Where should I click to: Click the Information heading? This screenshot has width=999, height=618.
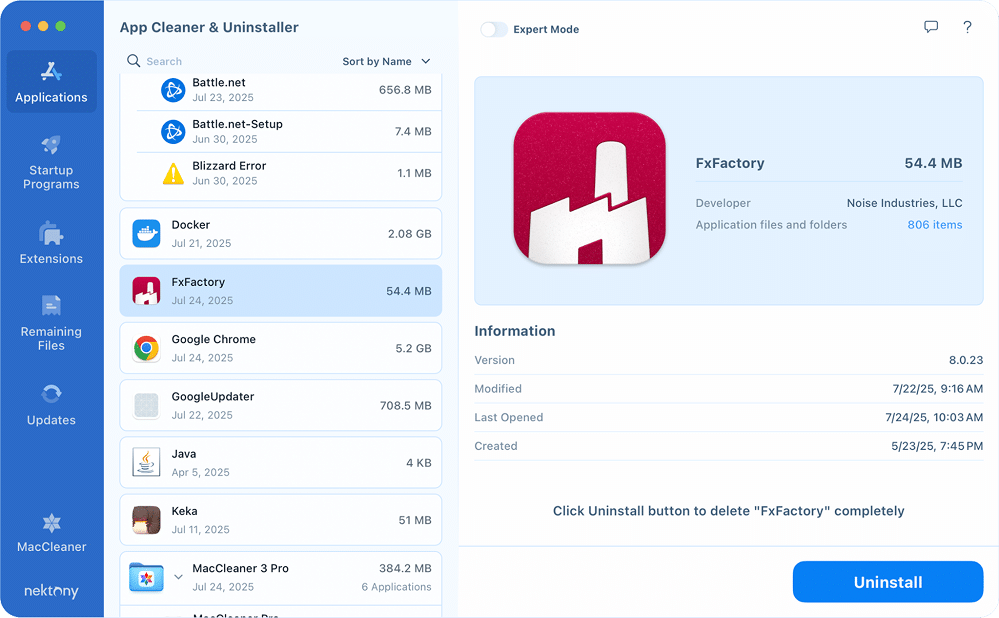point(515,331)
